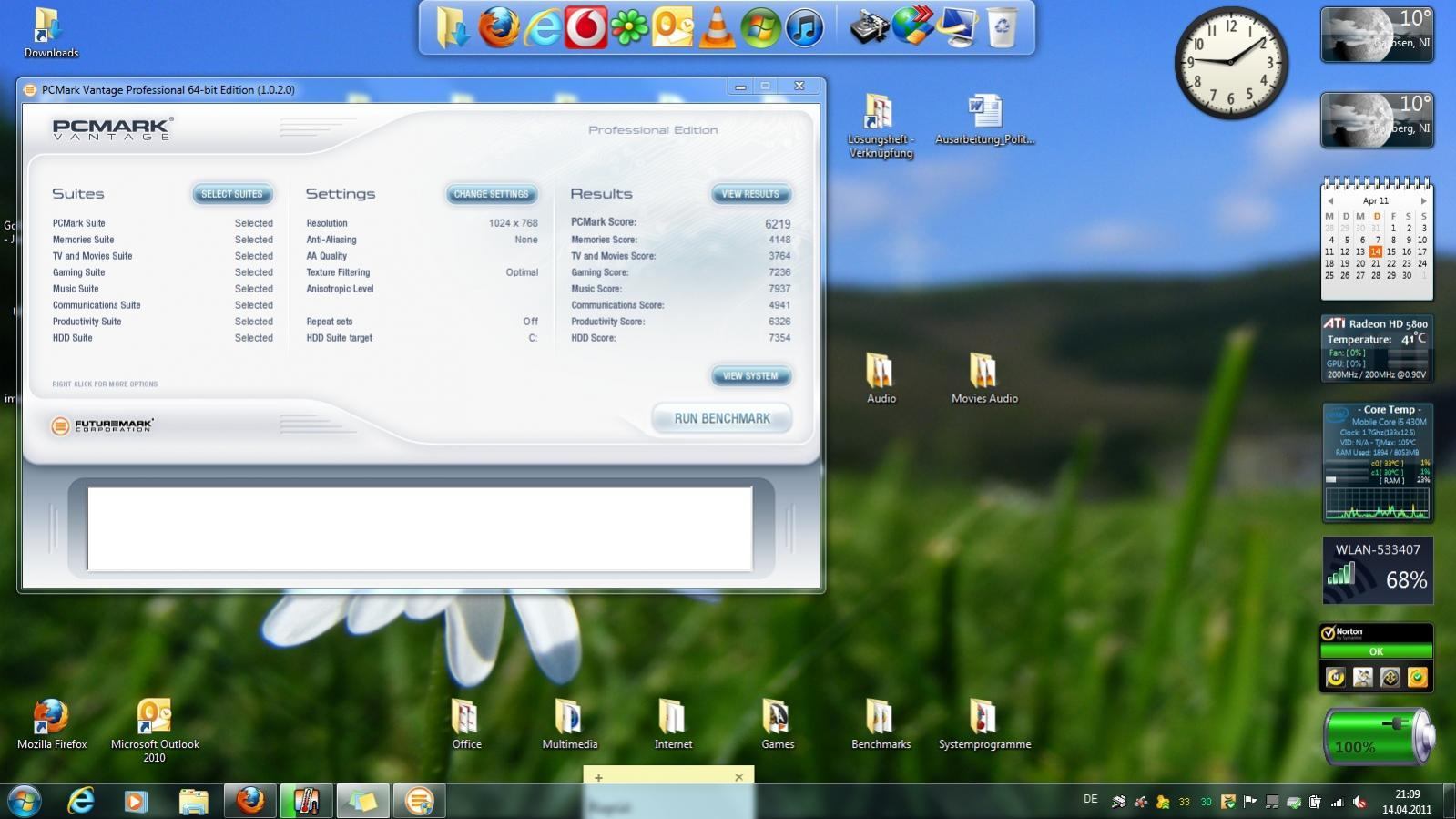This screenshot has width=1456, height=819.
Task: Click the PCMark Score value 6219
Action: pyautogui.click(x=778, y=223)
